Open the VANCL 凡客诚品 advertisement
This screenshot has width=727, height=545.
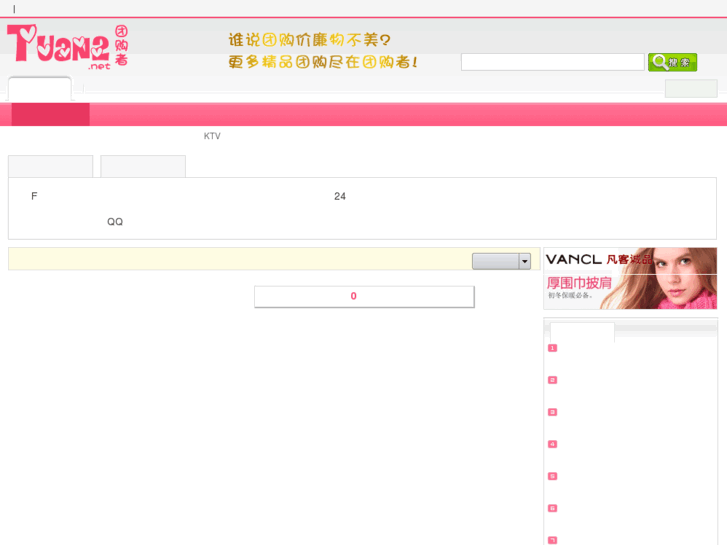pyautogui.click(x=630, y=278)
